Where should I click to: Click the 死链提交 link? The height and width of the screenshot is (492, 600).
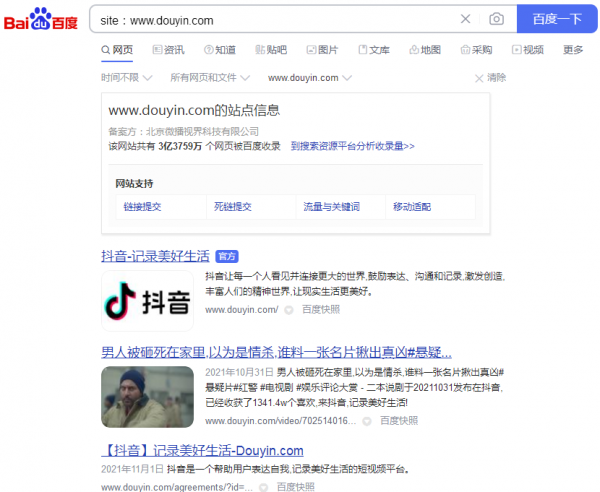pos(233,207)
